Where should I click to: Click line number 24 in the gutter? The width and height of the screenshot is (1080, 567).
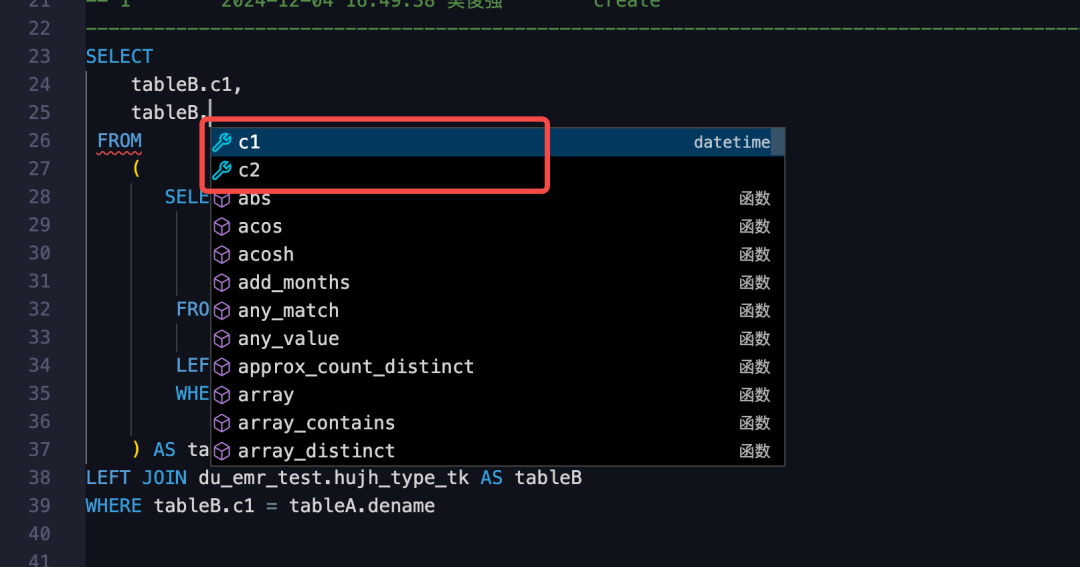(39, 85)
